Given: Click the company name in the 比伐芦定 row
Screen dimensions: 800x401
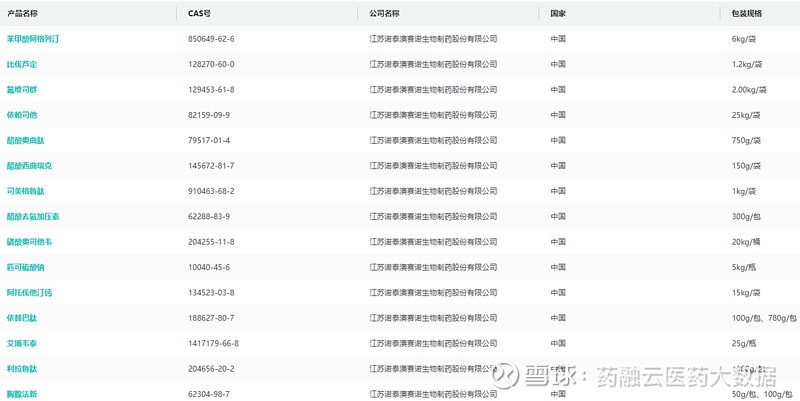Looking at the screenshot, I should click(433, 64).
